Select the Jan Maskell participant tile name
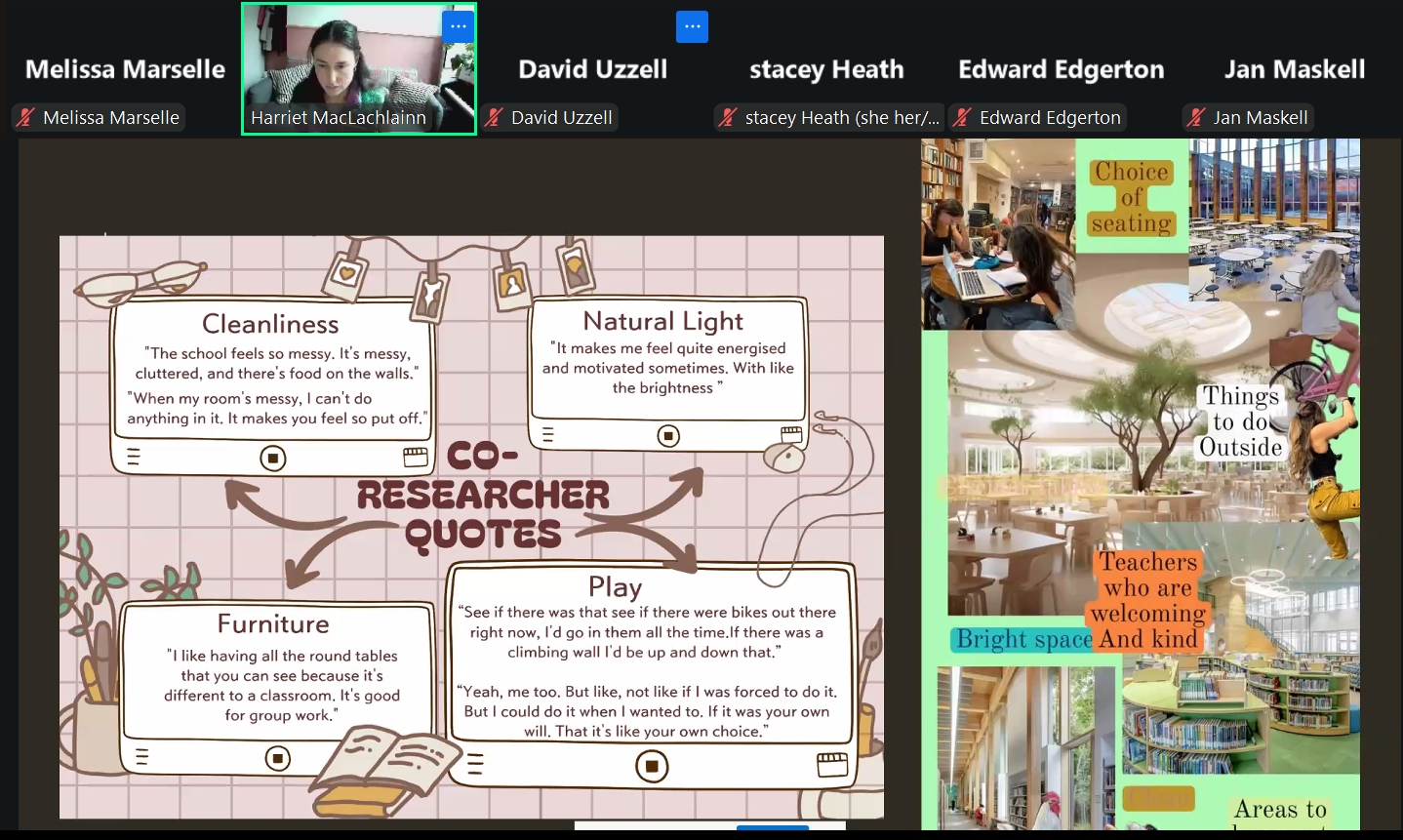The width and height of the screenshot is (1403, 840). click(x=1295, y=69)
